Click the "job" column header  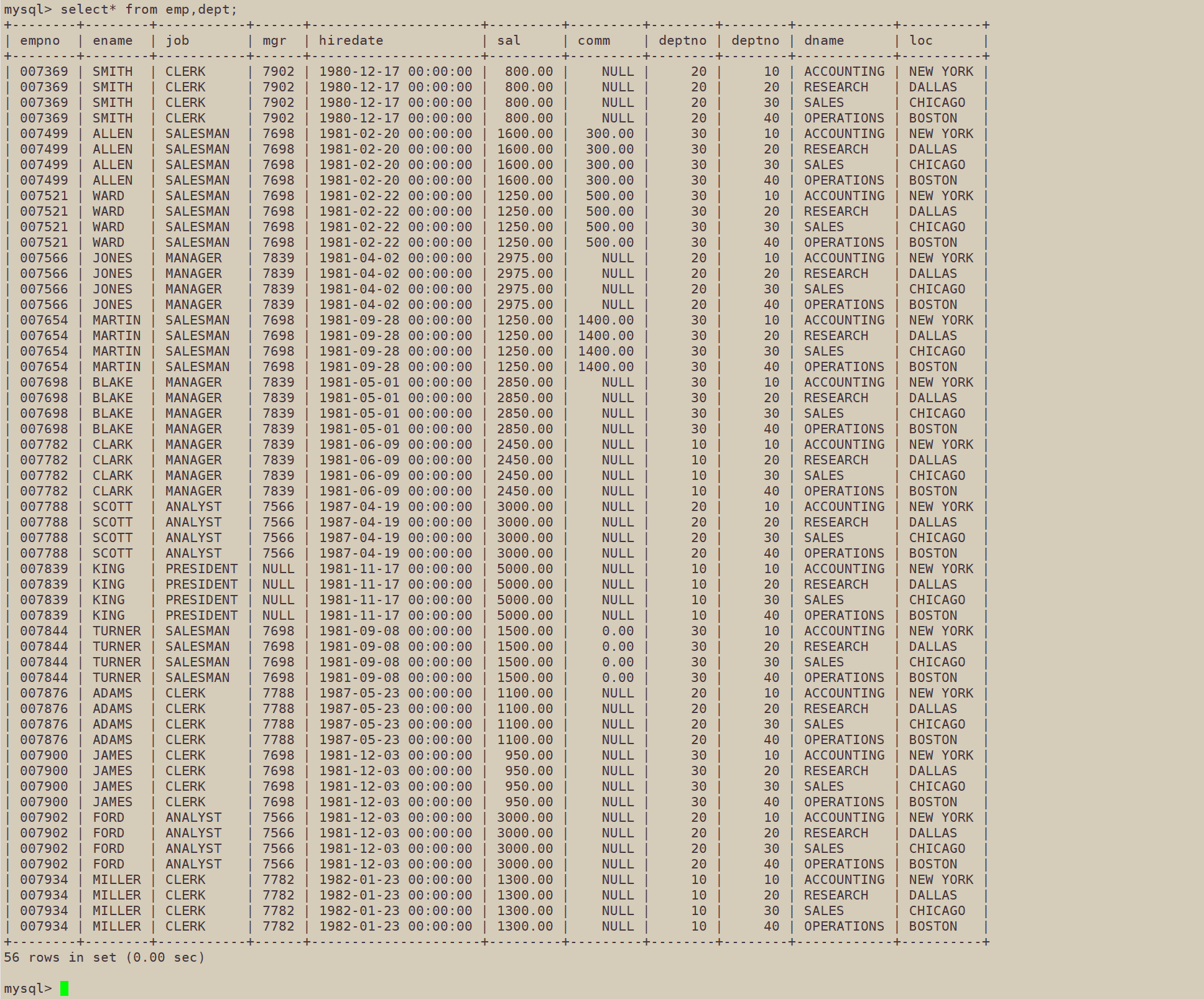[177, 40]
